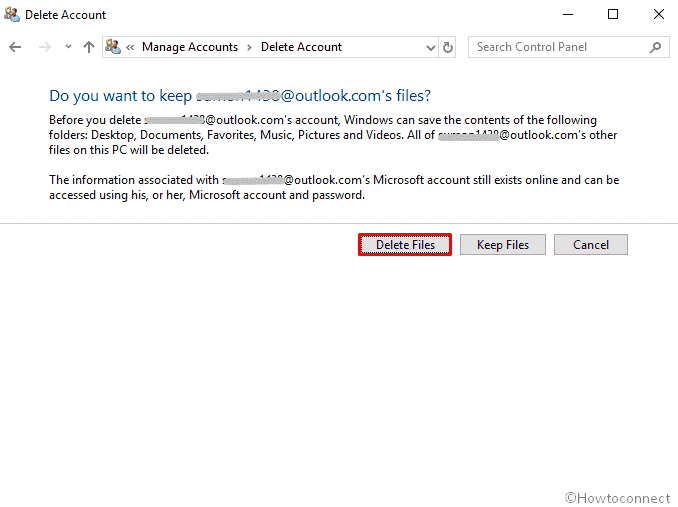Expand hidden breadcrumb levels chevron

click(130, 47)
